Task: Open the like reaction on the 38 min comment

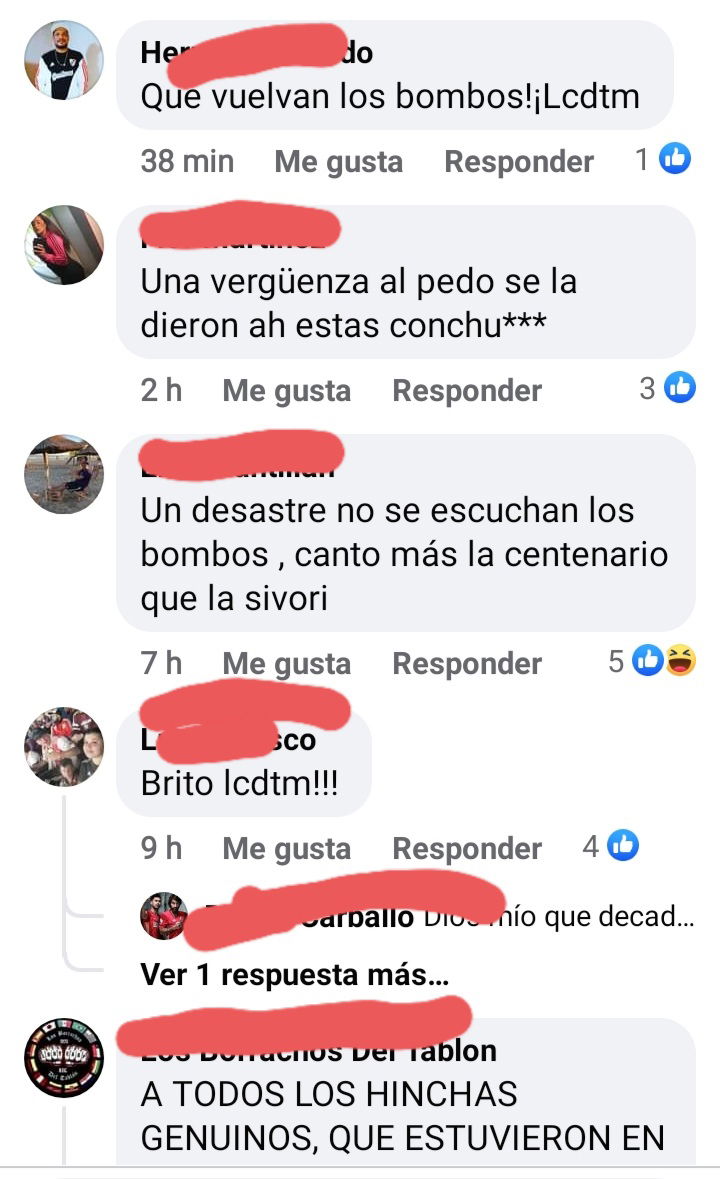Action: coord(675,159)
